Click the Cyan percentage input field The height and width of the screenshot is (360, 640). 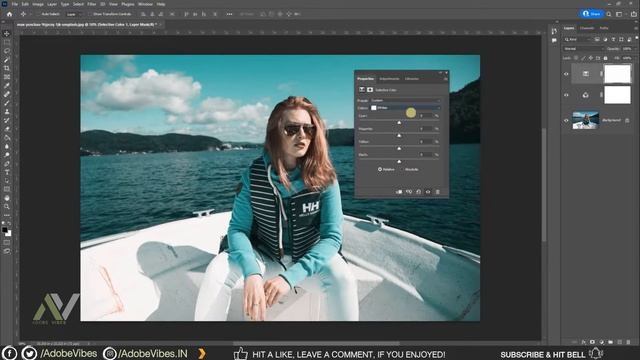pyautogui.click(x=425, y=116)
